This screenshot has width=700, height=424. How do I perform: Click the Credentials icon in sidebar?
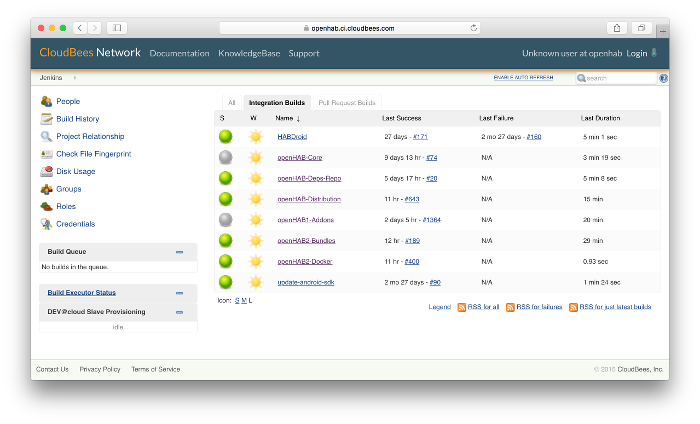coord(46,224)
